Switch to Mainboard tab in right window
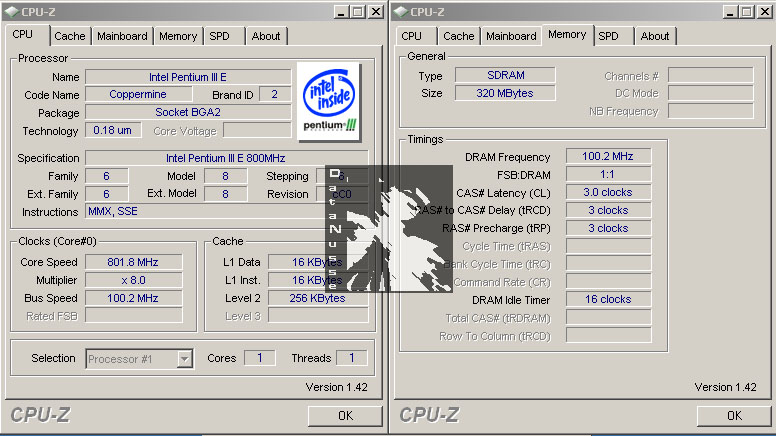The image size is (776, 436). (511, 36)
